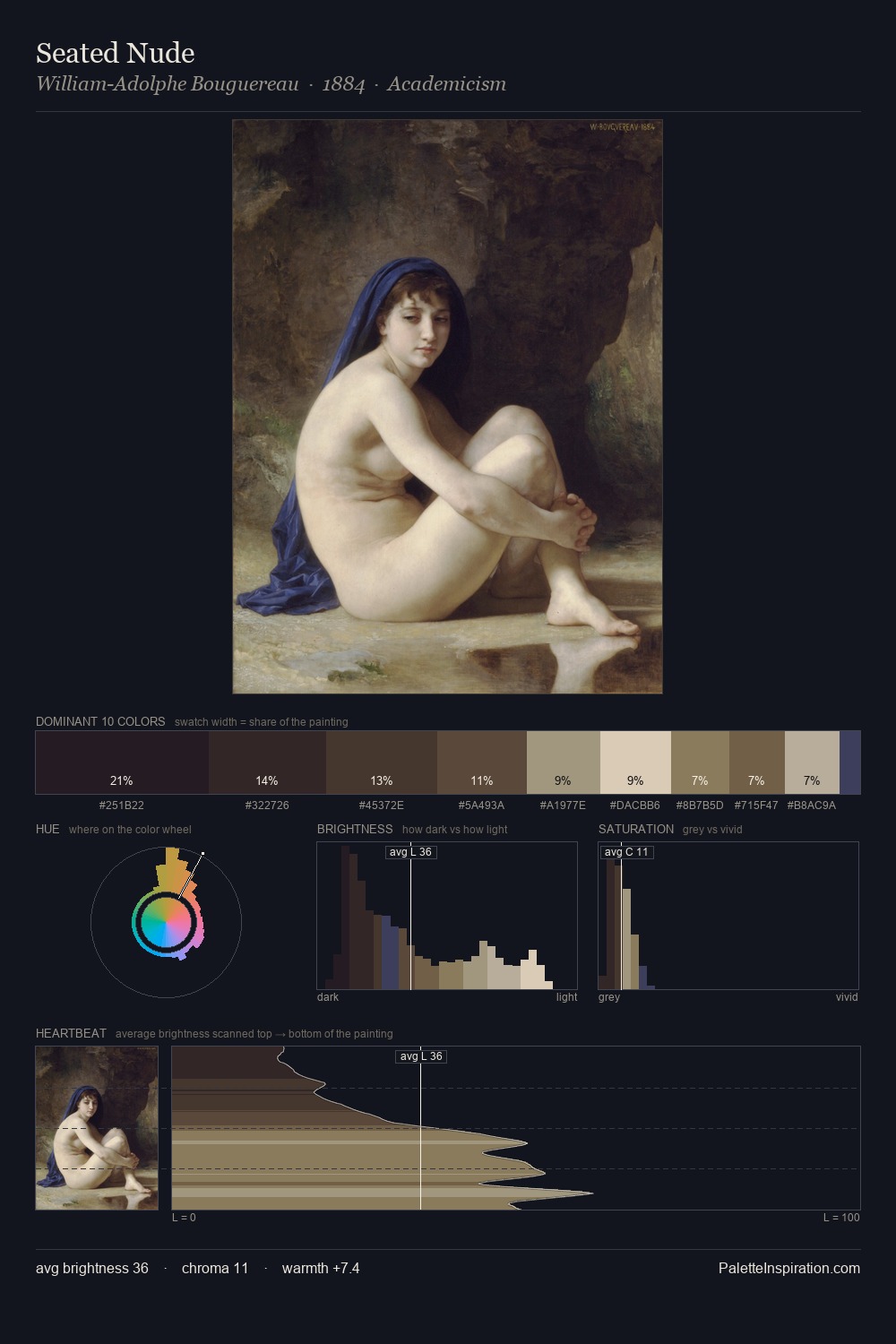Visit the PaletteInspiration.com link
This screenshot has height=1344, width=896.
pos(789,1268)
